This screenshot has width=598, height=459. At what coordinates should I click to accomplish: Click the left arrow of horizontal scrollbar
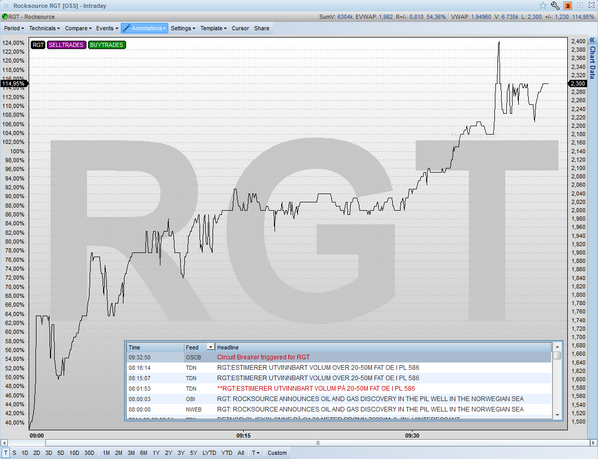pos(4,443)
